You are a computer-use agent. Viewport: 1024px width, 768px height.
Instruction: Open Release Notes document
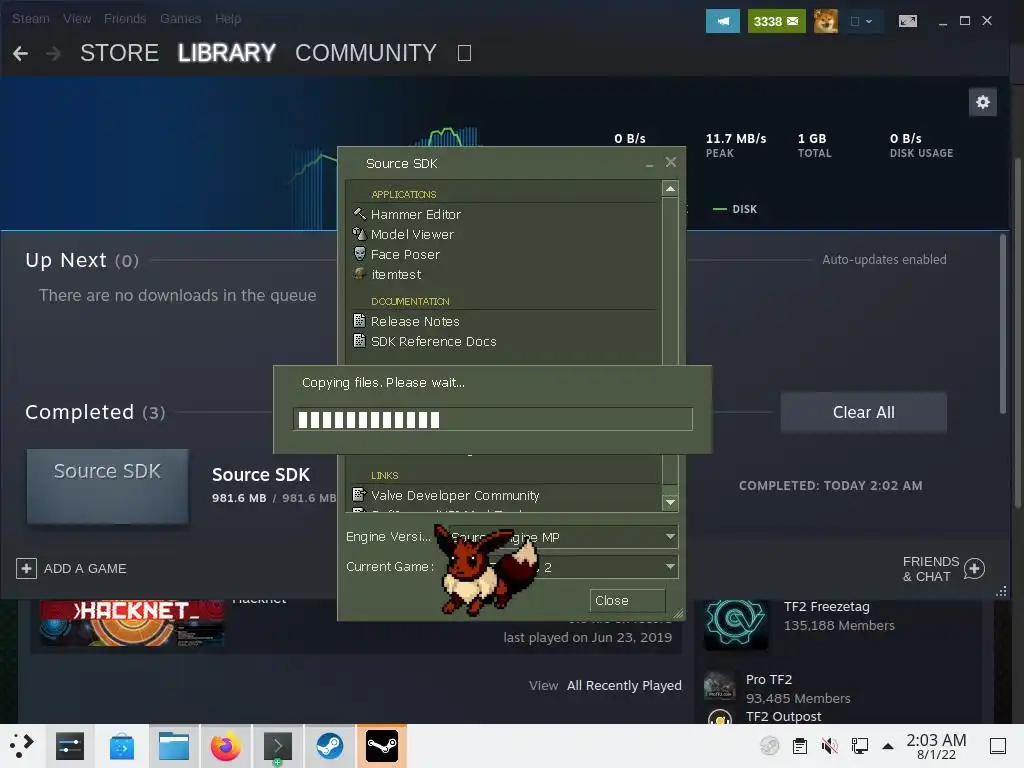tap(415, 321)
